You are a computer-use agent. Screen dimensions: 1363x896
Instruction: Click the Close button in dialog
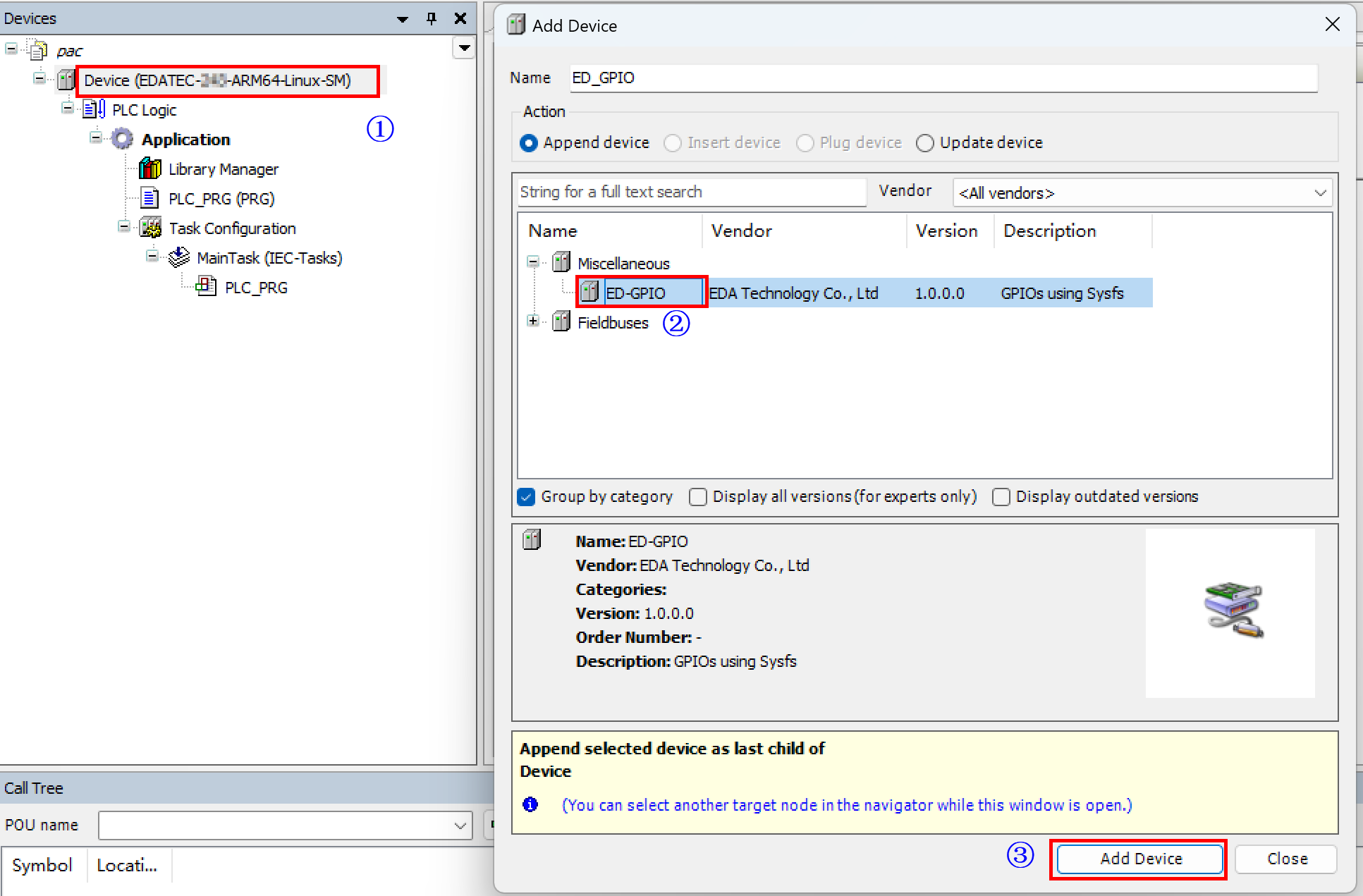1286,859
